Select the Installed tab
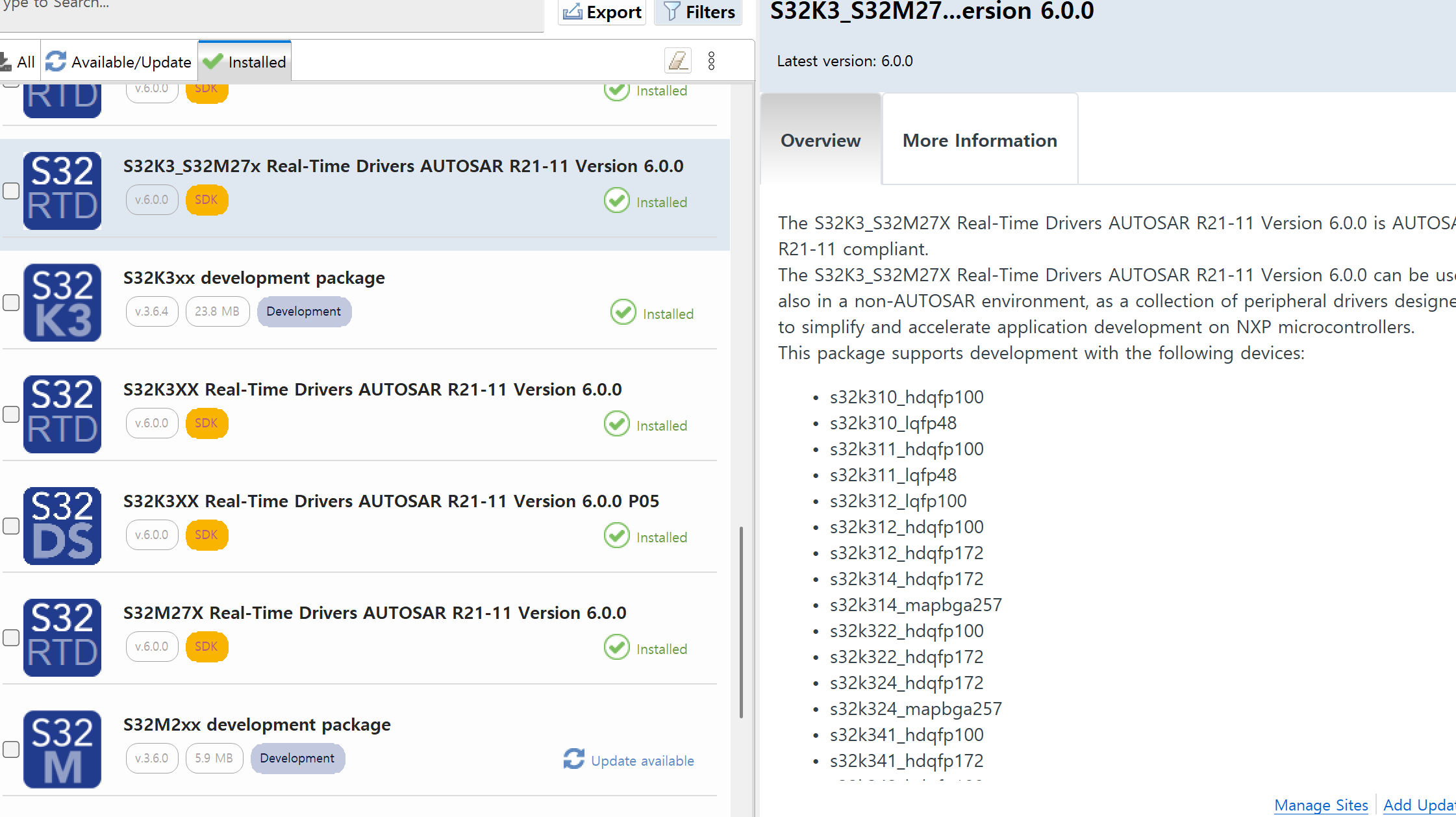Image resolution: width=1456 pixels, height=817 pixels. click(244, 62)
